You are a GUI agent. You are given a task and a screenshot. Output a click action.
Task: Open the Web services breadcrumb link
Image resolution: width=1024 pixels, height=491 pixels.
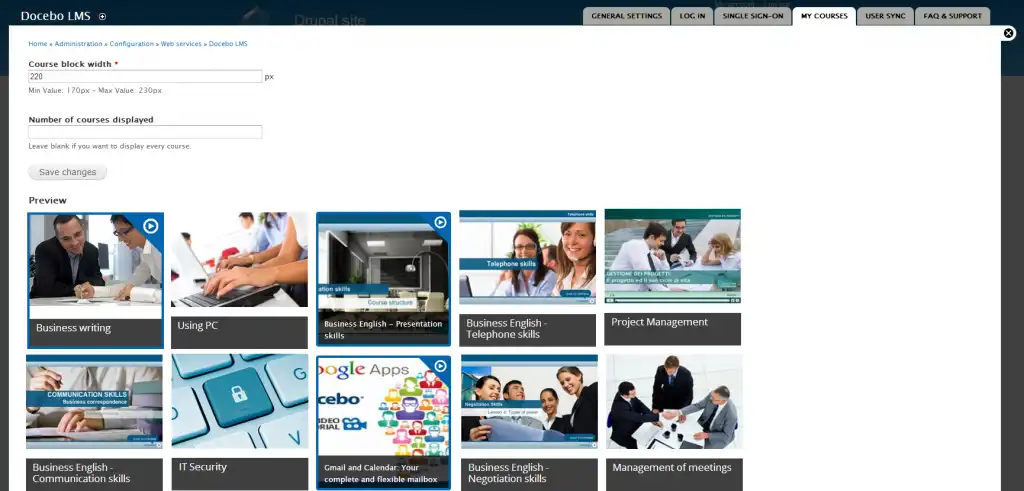(181, 44)
